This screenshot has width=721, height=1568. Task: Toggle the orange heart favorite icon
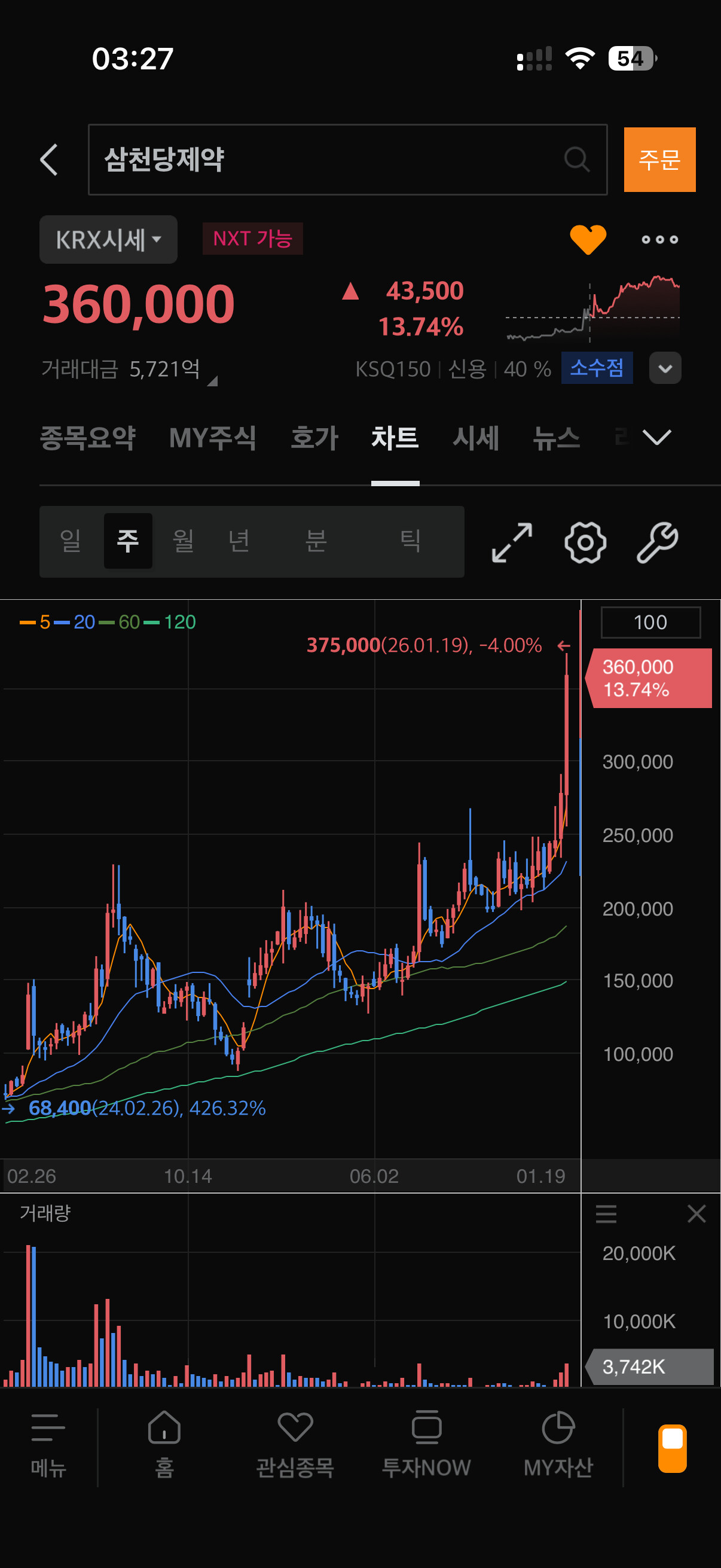coord(588,239)
